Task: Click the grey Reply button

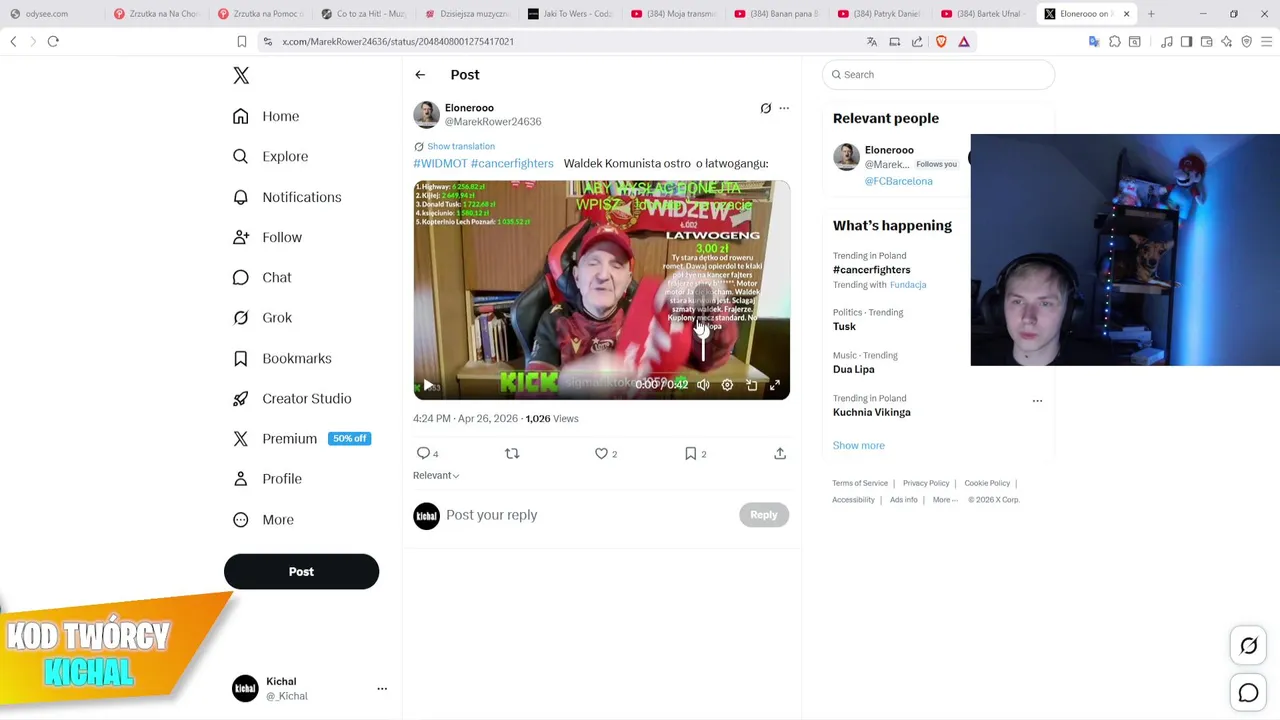Action: tap(764, 515)
